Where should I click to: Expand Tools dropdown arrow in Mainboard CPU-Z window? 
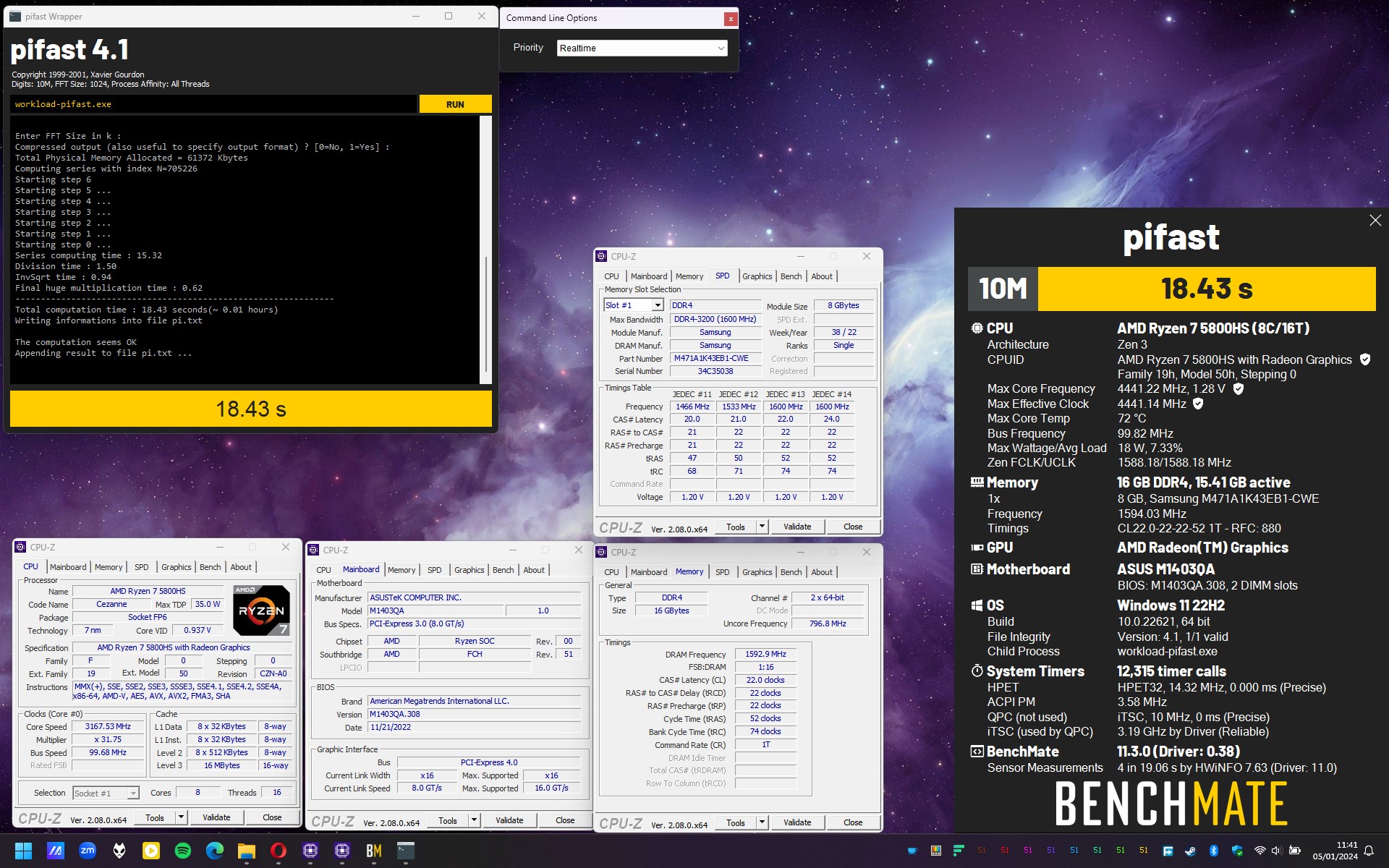[x=474, y=820]
